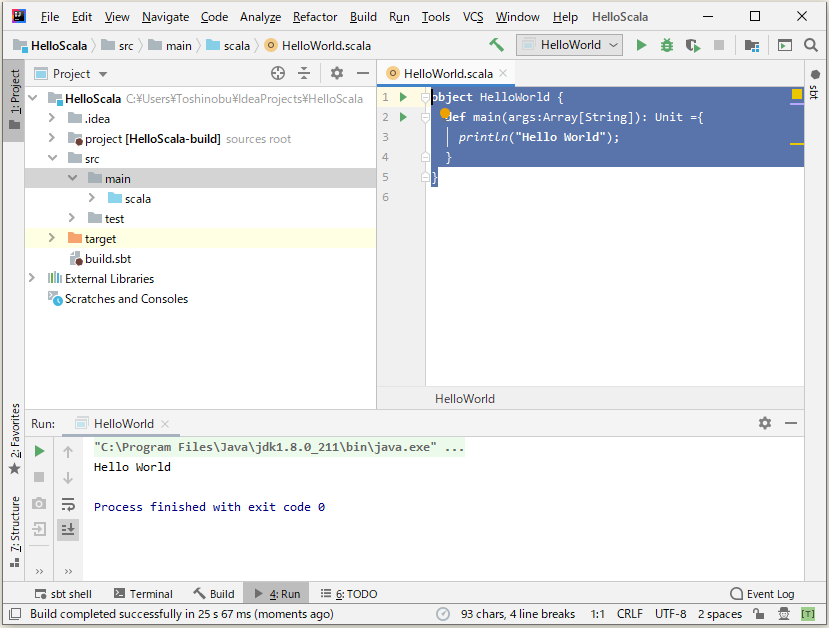Screen dimensions: 829x628
Task: Click the orange intention bulb in the editor
Action: (445, 113)
